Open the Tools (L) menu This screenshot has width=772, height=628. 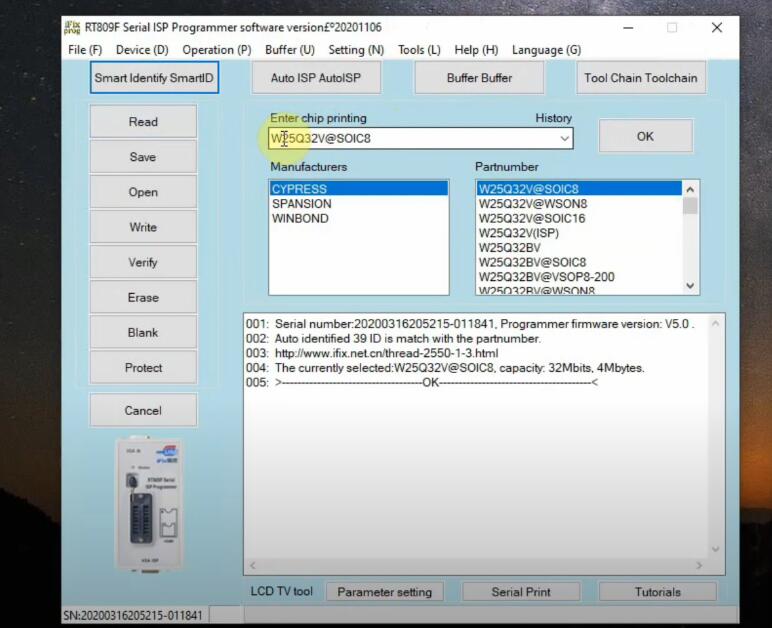[419, 50]
